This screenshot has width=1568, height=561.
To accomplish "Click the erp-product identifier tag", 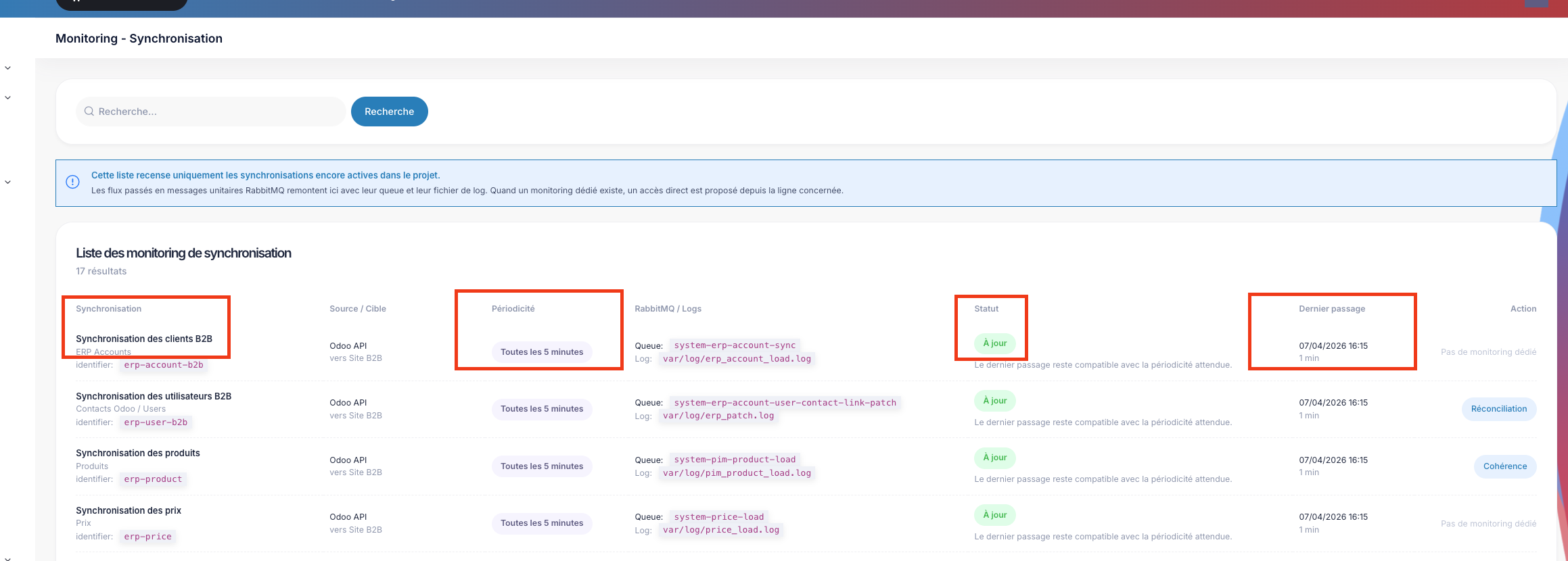I will 153,479.
